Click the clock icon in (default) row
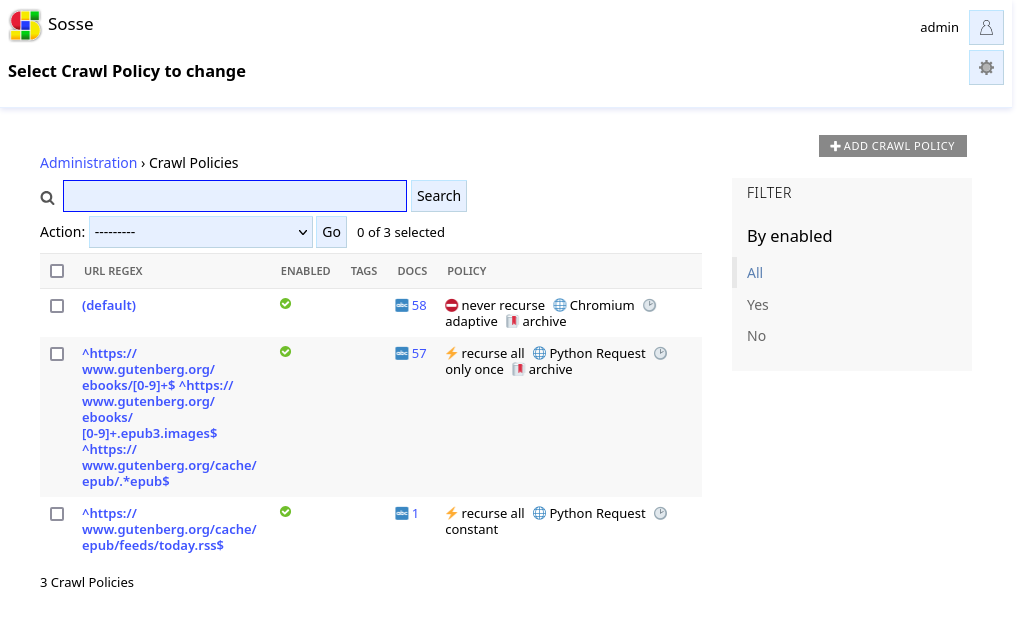The image size is (1024, 634). point(649,306)
